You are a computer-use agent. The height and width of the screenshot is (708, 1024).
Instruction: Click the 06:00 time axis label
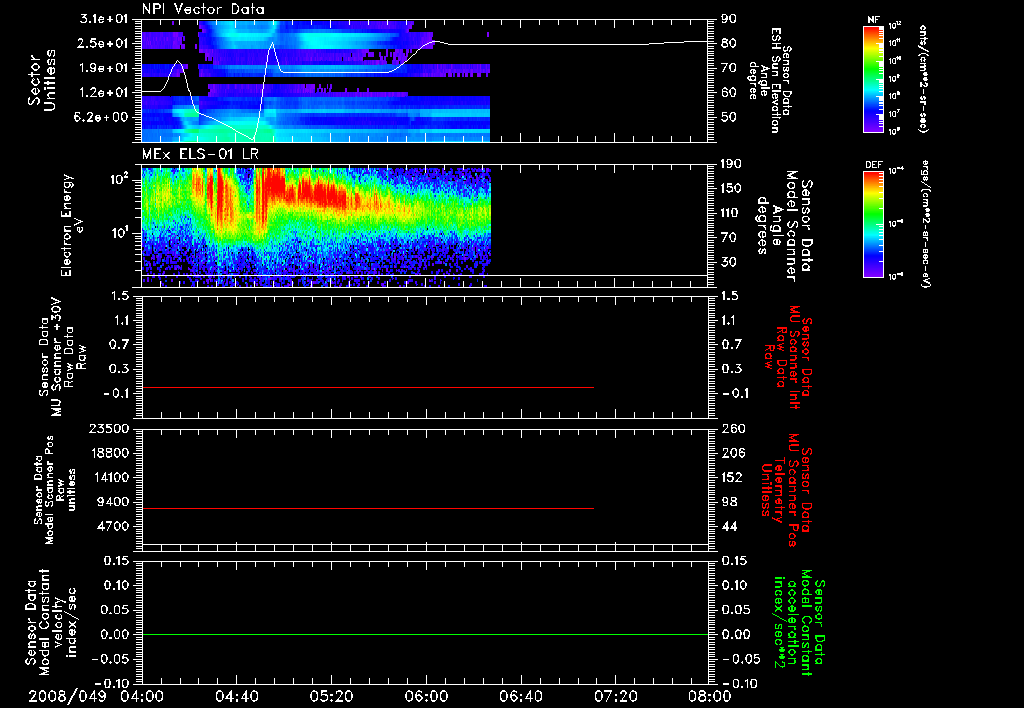426,696
